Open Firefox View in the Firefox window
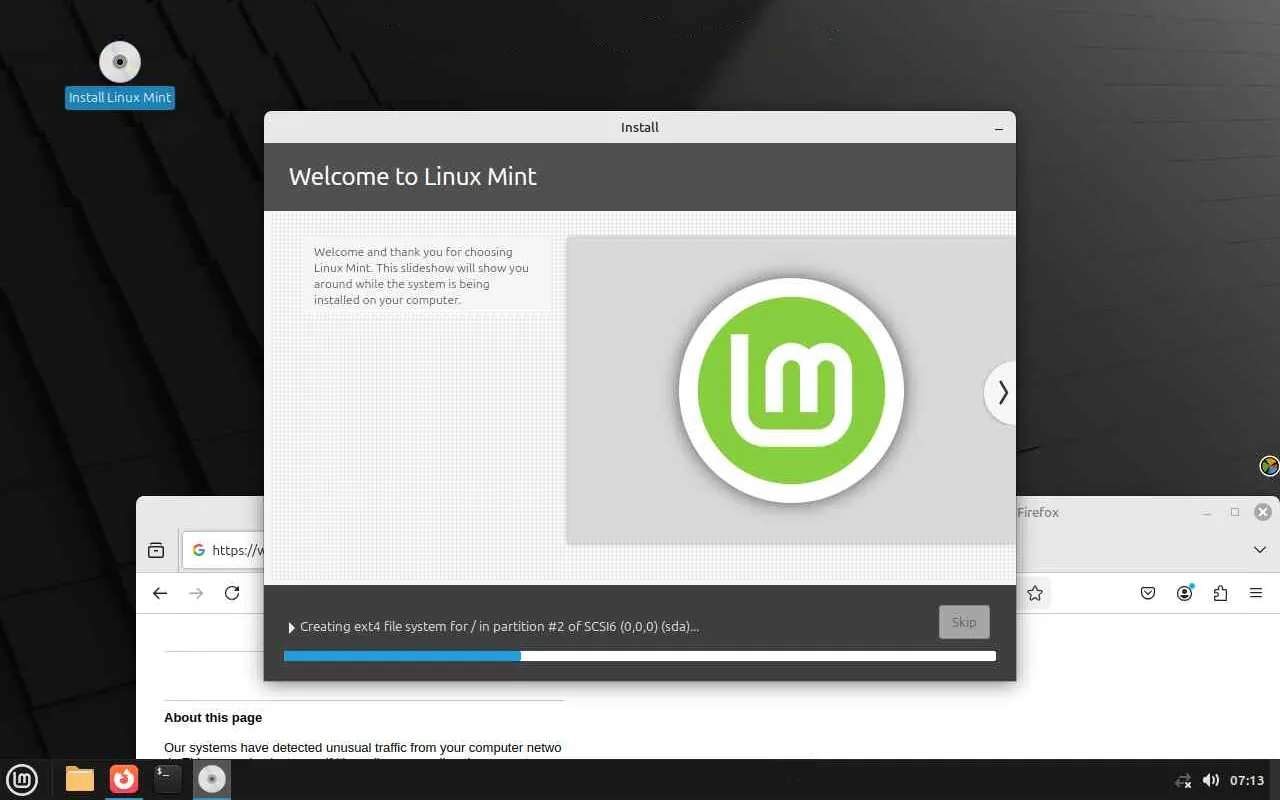The width and height of the screenshot is (1280, 800). pos(156,550)
